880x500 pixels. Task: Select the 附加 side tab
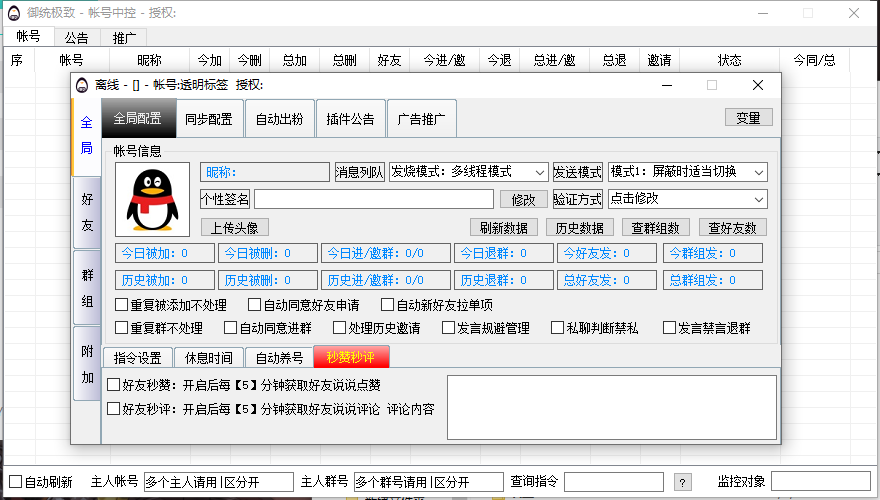click(x=86, y=365)
